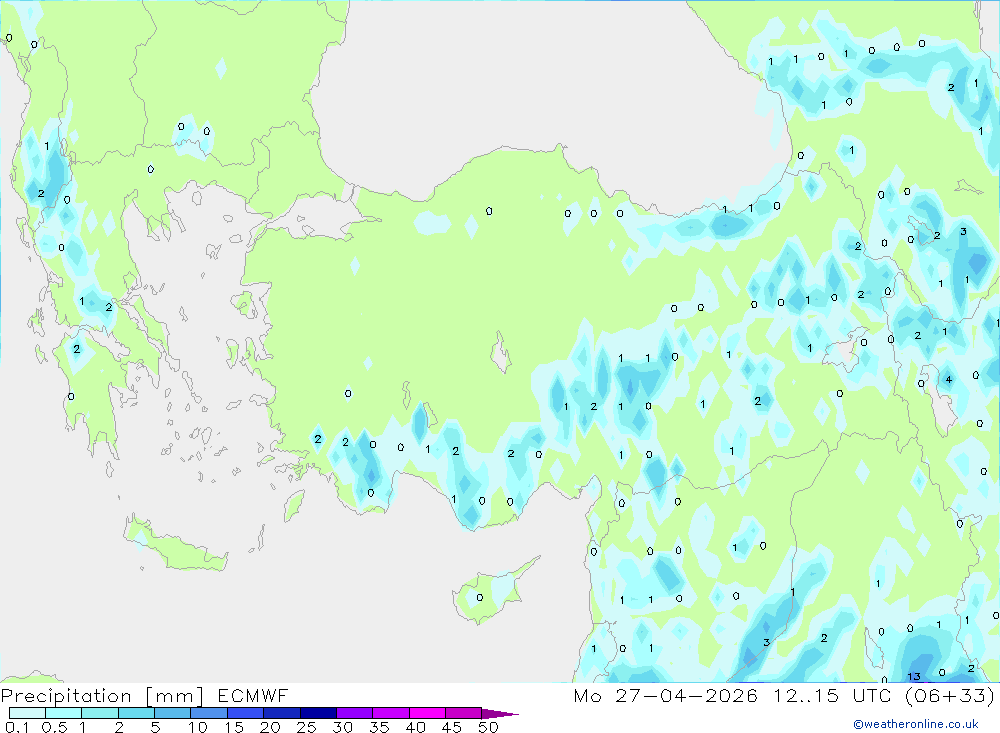
Task: Pick the 0.1–0.5 mm legend color swatch
Action: click(x=27, y=713)
